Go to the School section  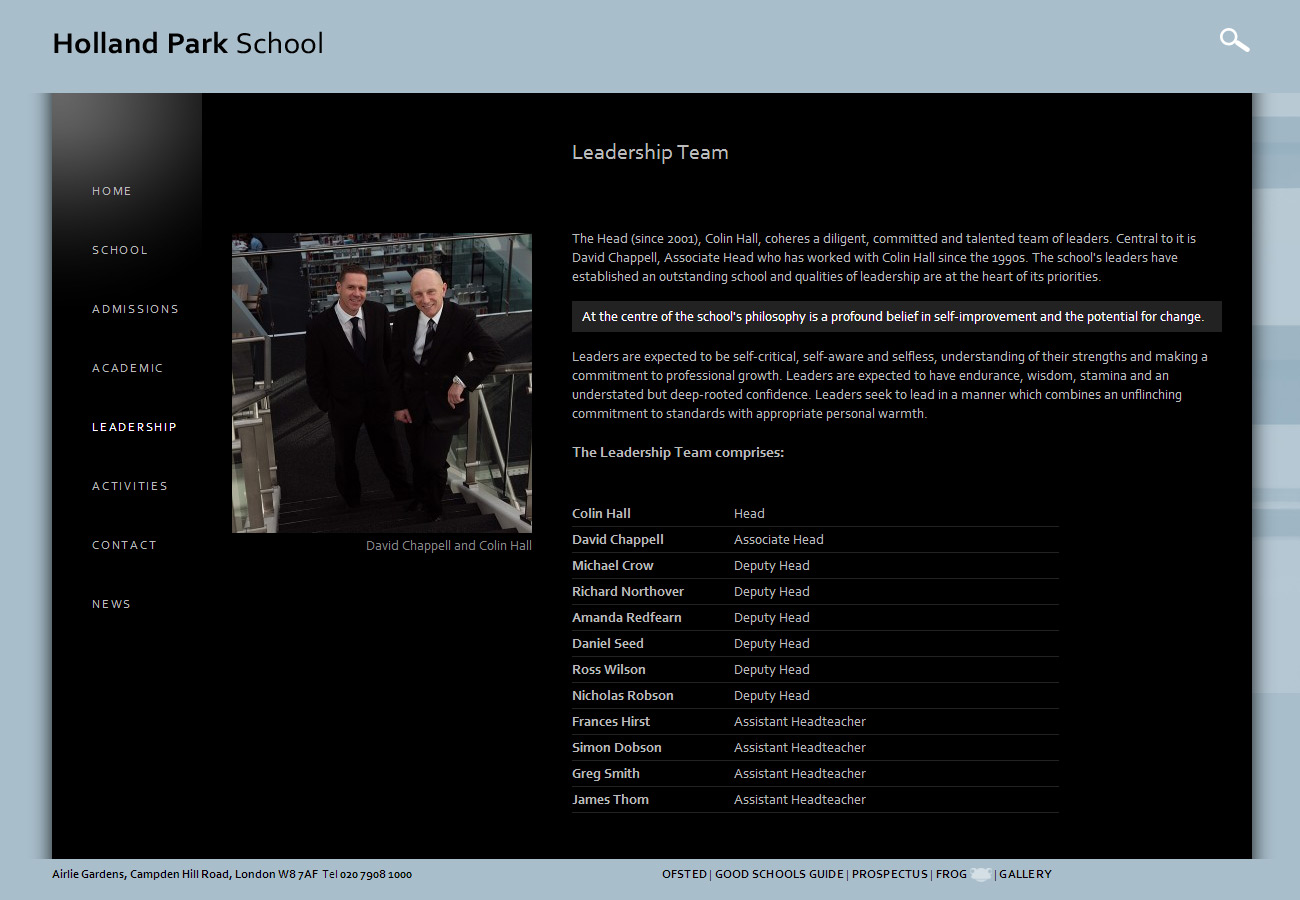pyautogui.click(x=120, y=250)
